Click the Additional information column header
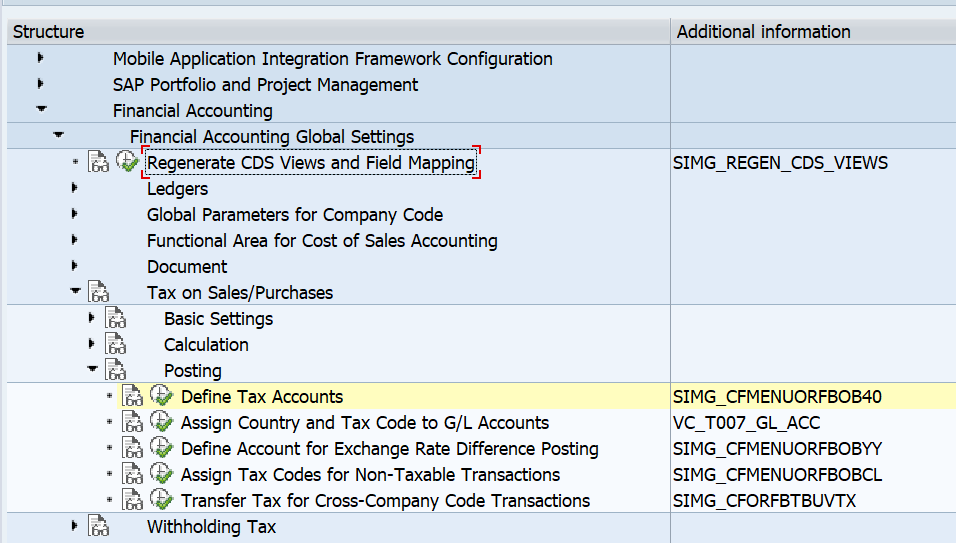Image resolution: width=956 pixels, height=543 pixels. pyautogui.click(x=813, y=32)
